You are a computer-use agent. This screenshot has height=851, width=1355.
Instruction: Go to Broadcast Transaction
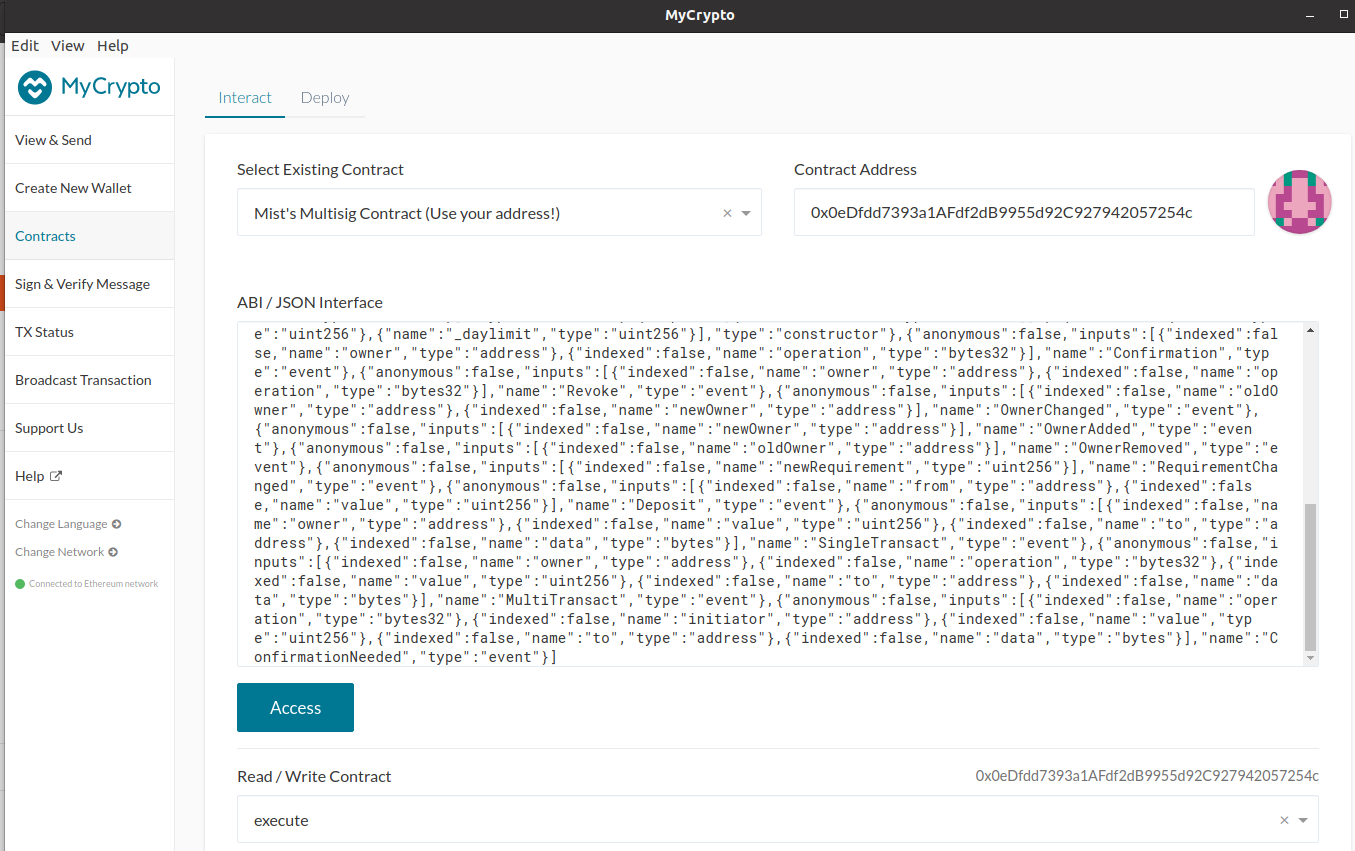[x=90, y=380]
